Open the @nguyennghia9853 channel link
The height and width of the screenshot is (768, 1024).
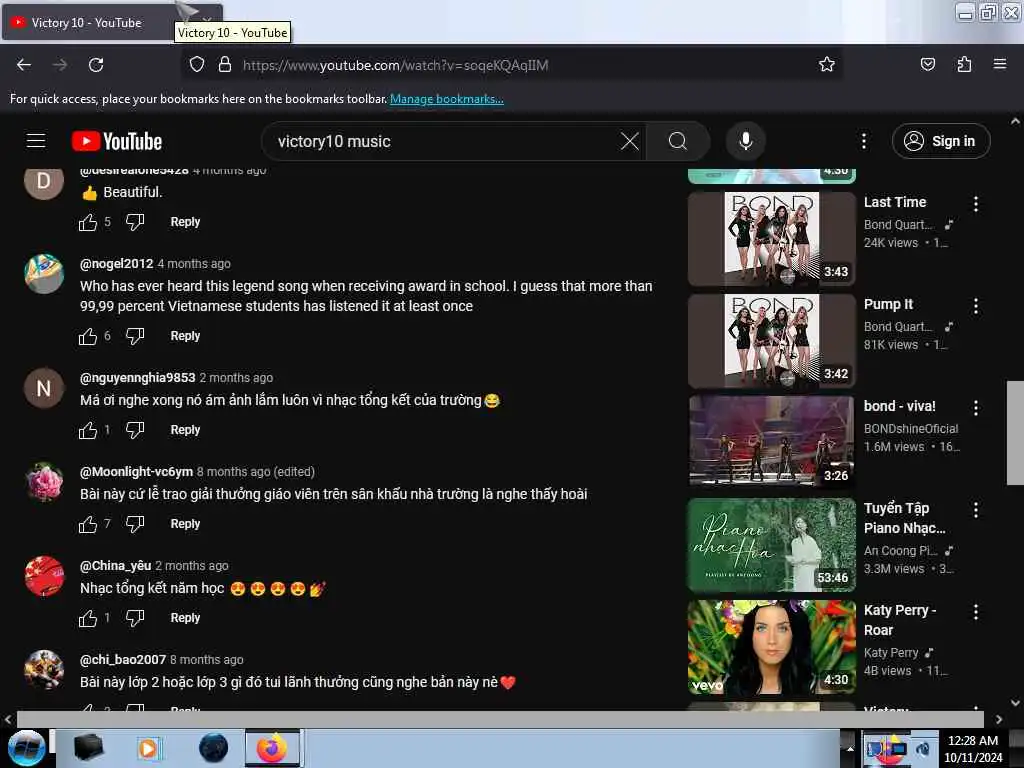[x=137, y=377]
